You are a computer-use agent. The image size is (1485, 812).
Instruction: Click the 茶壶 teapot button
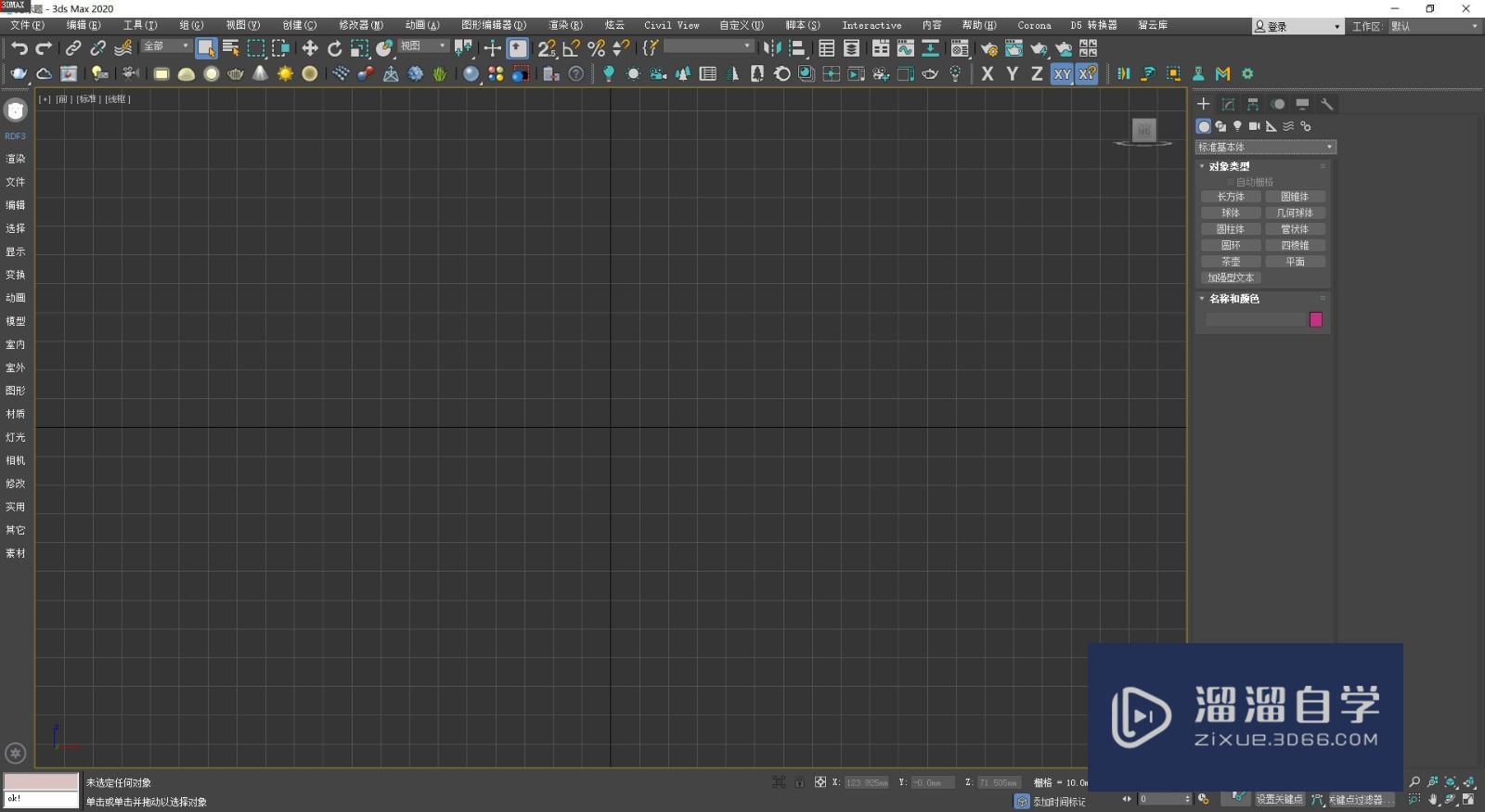tap(1231, 262)
